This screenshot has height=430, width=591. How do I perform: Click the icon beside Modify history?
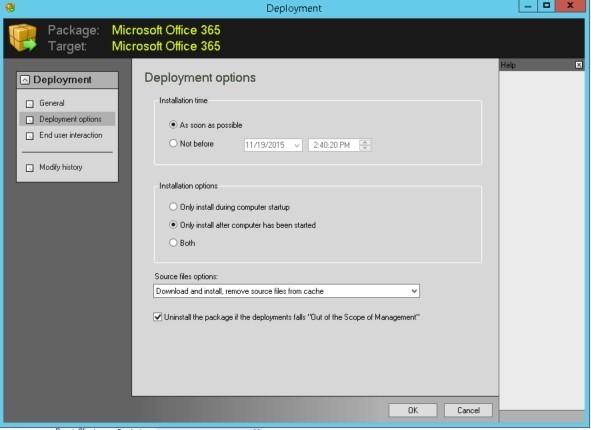29,168
